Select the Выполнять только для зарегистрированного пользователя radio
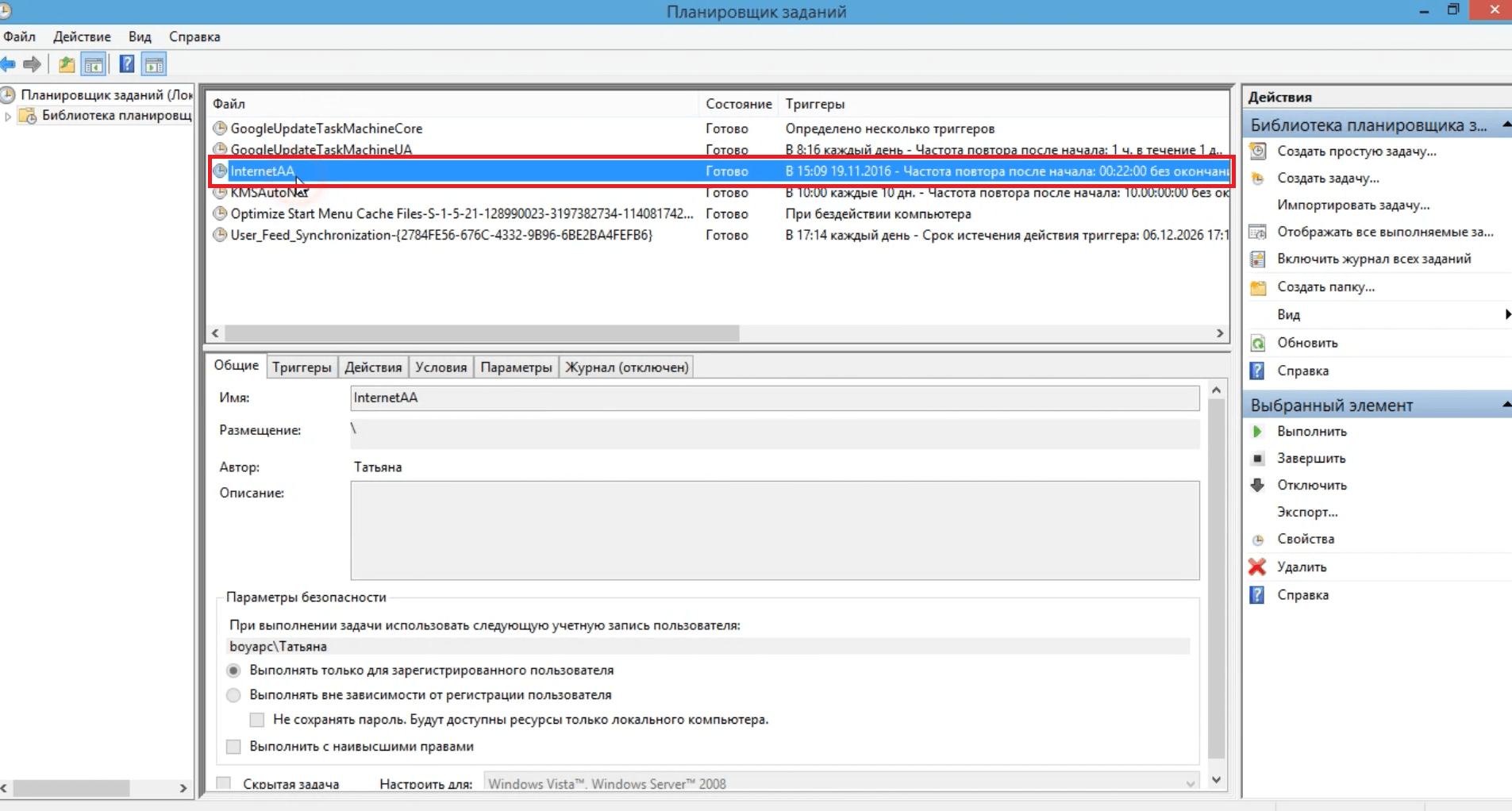The height and width of the screenshot is (811, 1512). click(233, 671)
